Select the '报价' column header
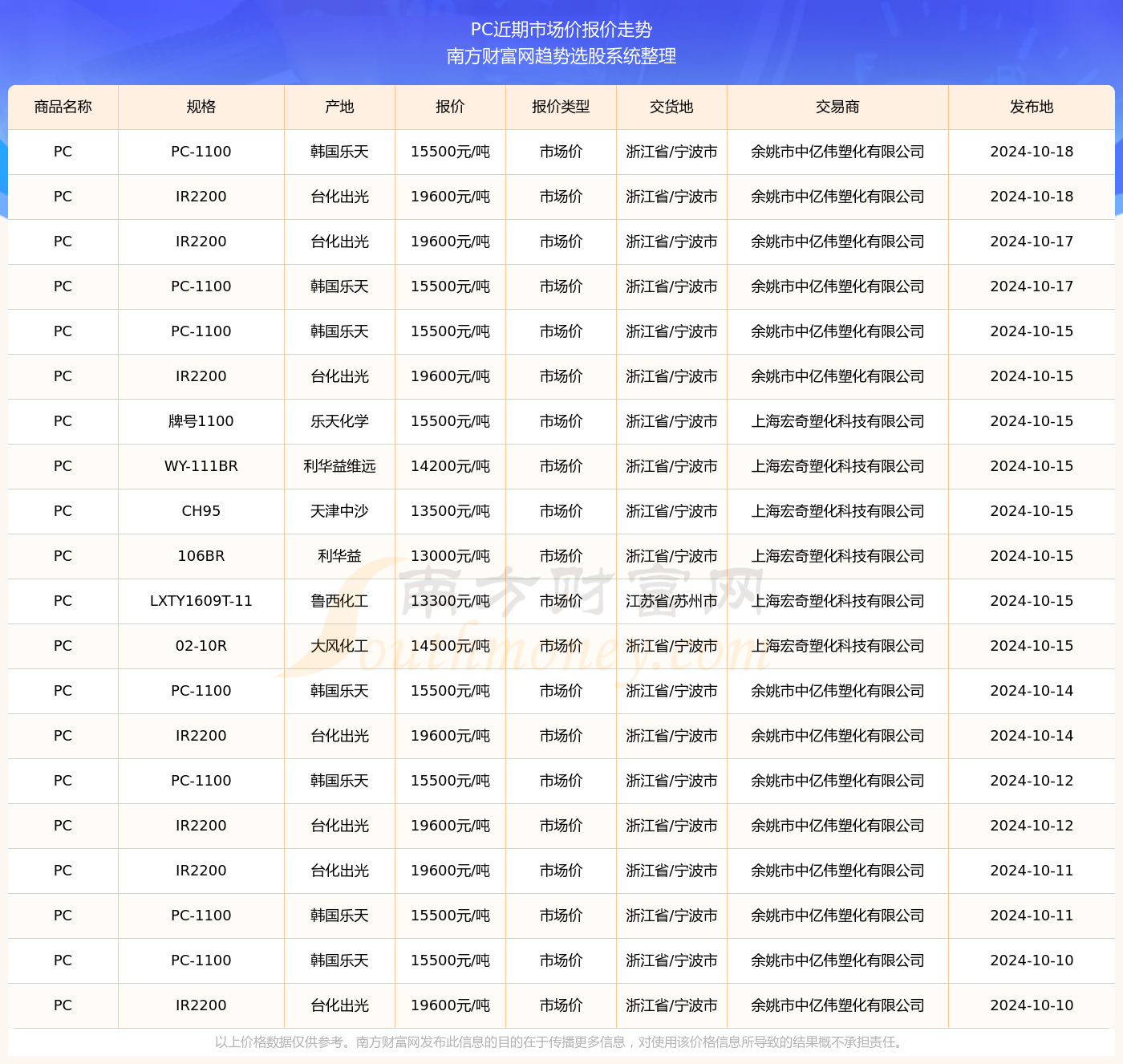Screen dimensions: 1123x1064 pyautogui.click(x=450, y=107)
